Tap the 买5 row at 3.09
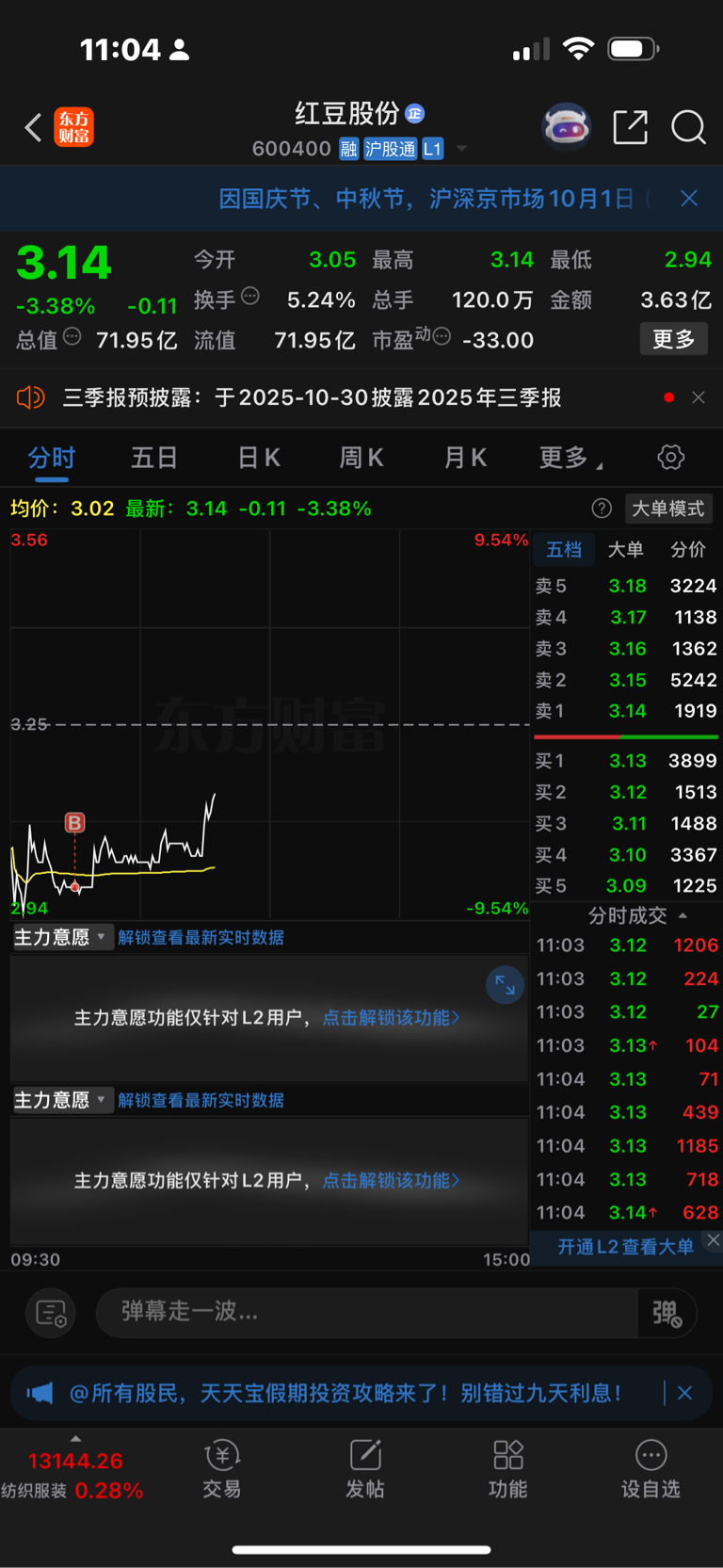The width and height of the screenshot is (723, 1568). (626, 886)
